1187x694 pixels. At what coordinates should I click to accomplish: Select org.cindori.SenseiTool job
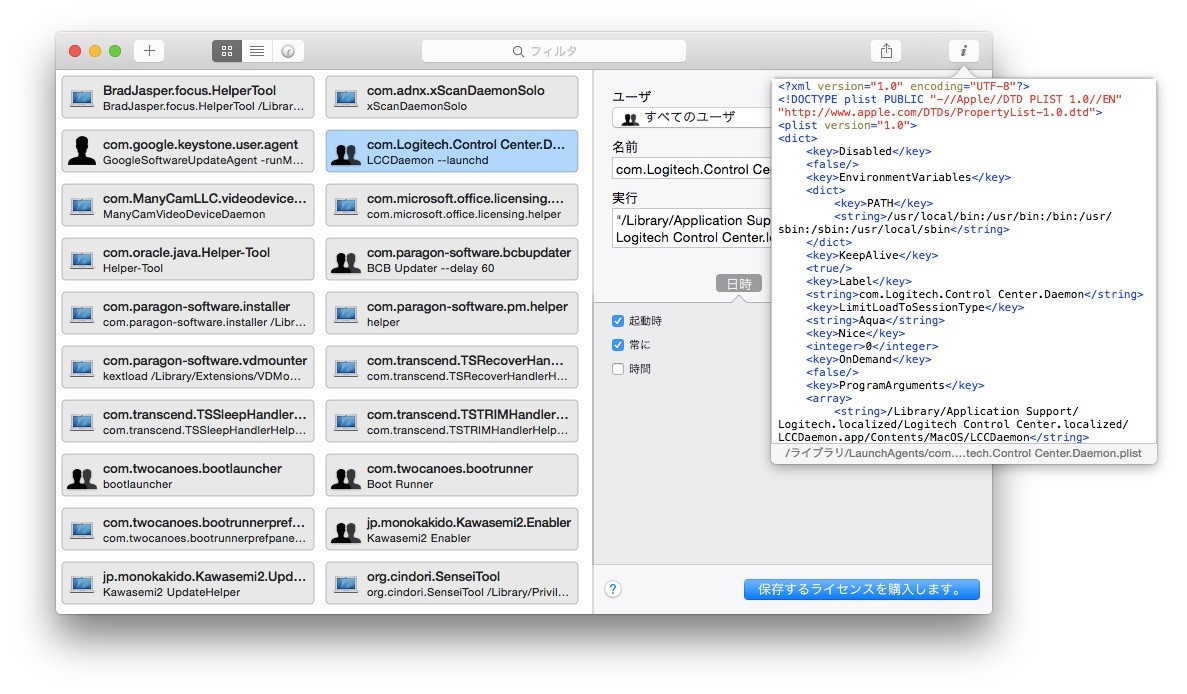coord(452,584)
